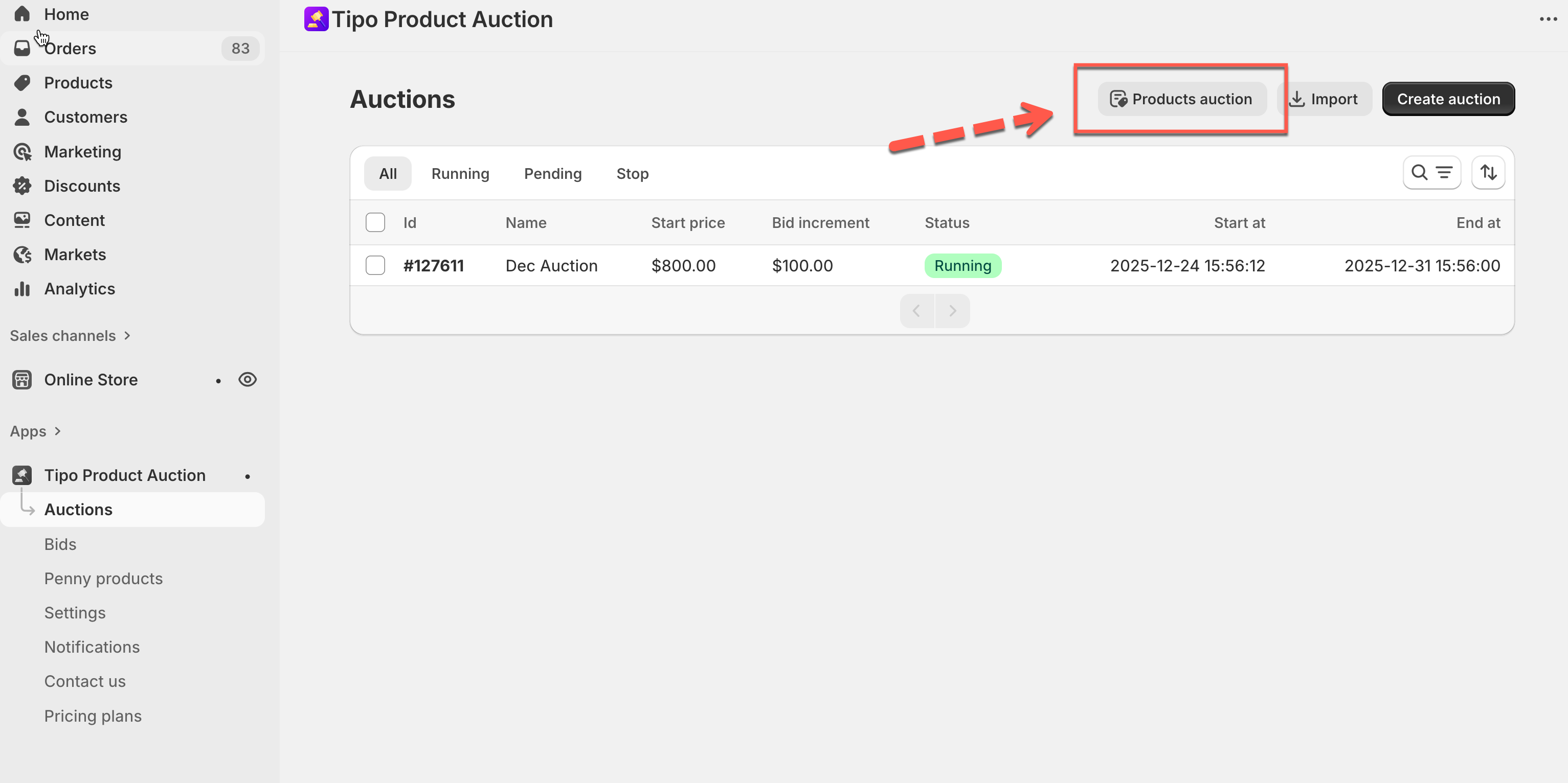Image resolution: width=1568 pixels, height=783 pixels.
Task: Click the Markets globe icon
Action: coord(22,255)
